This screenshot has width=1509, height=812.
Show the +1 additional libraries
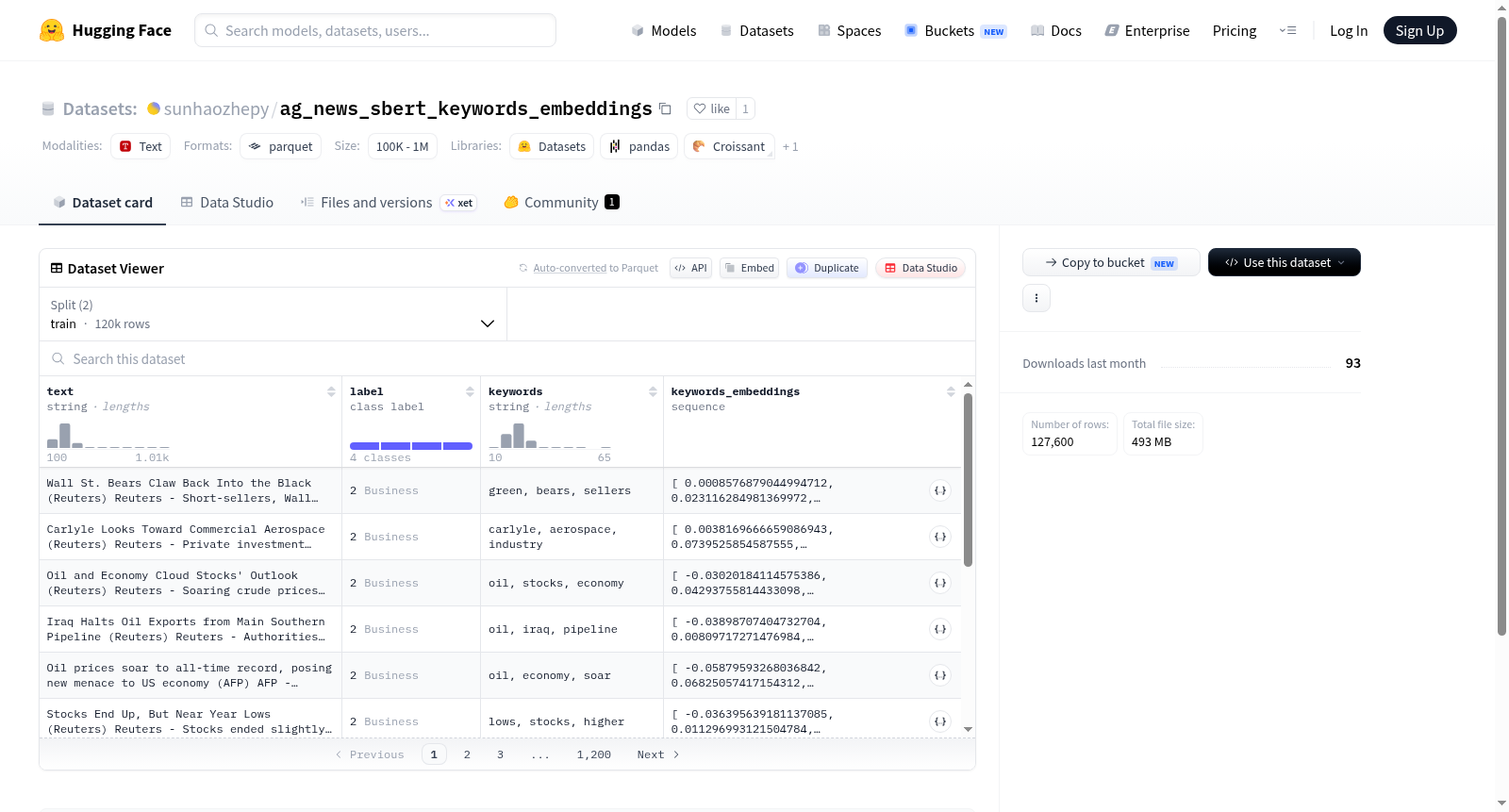pos(790,146)
